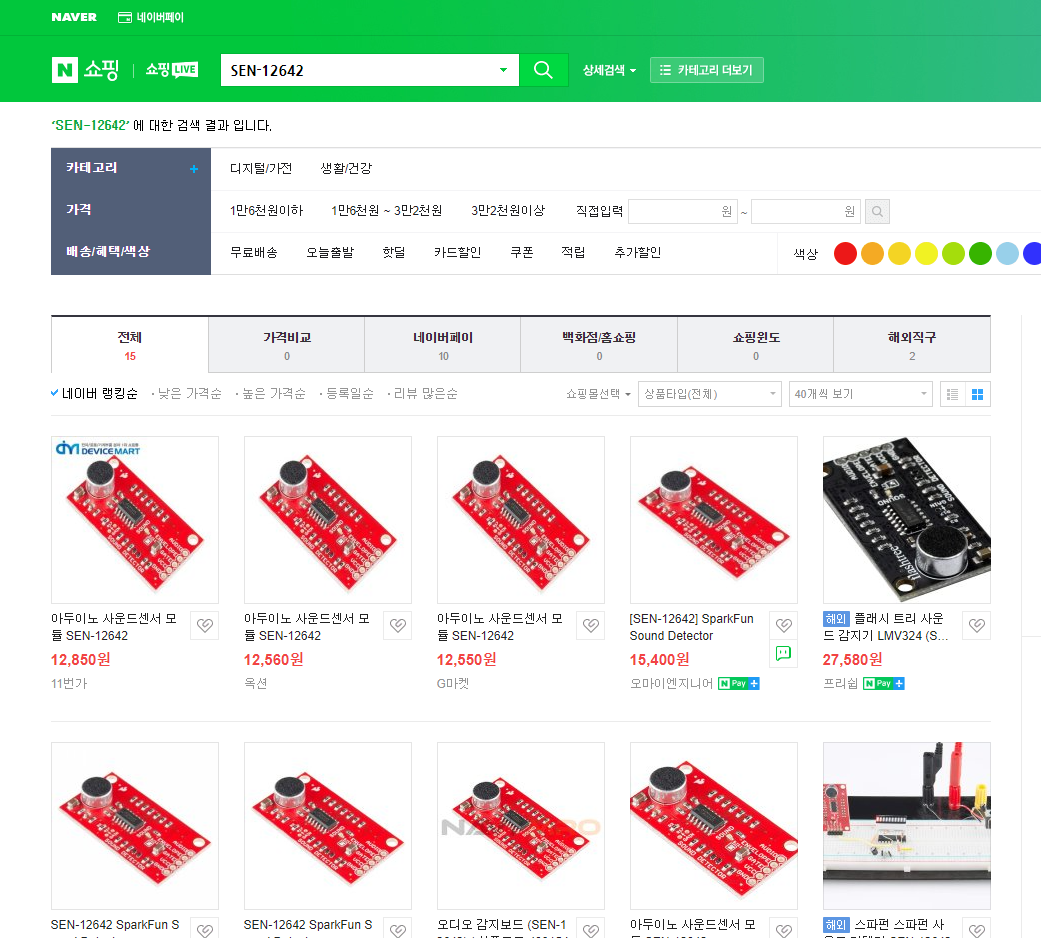Open talk chat icon for 오마이엔지니어 item
1041x938 pixels.
pos(783,653)
